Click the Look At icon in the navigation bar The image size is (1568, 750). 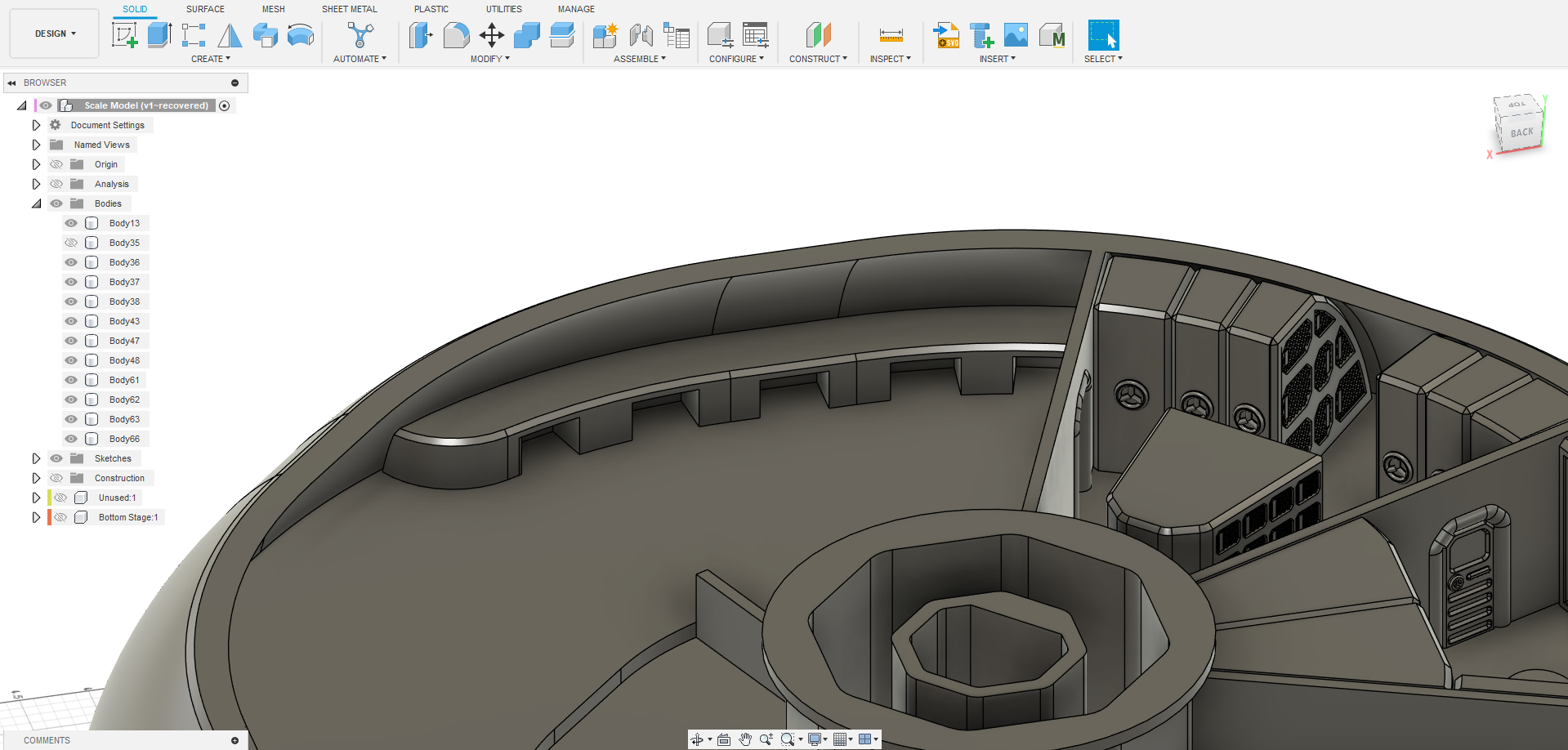tap(724, 739)
